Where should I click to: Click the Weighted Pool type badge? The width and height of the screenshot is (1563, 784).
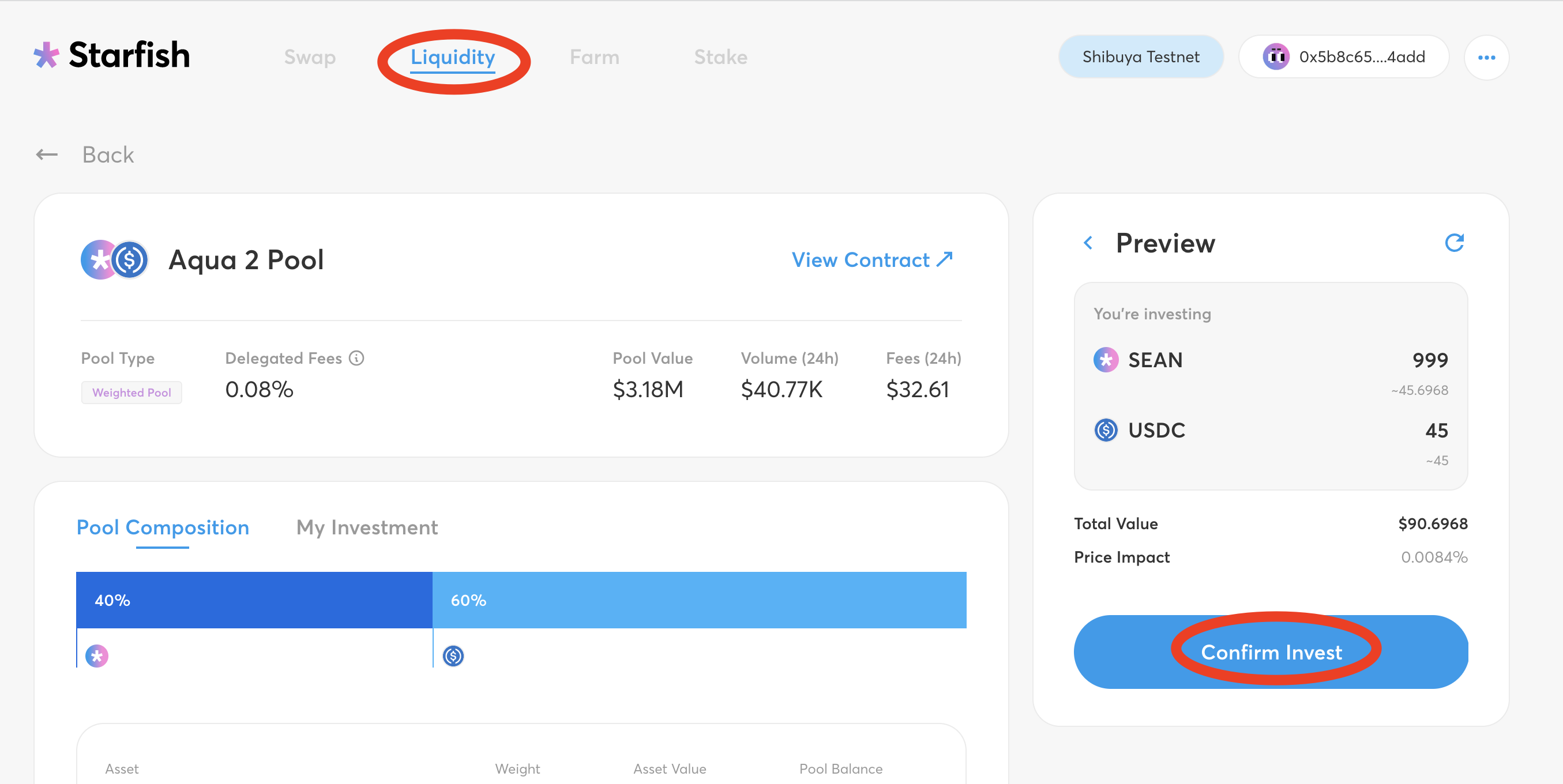pos(131,393)
